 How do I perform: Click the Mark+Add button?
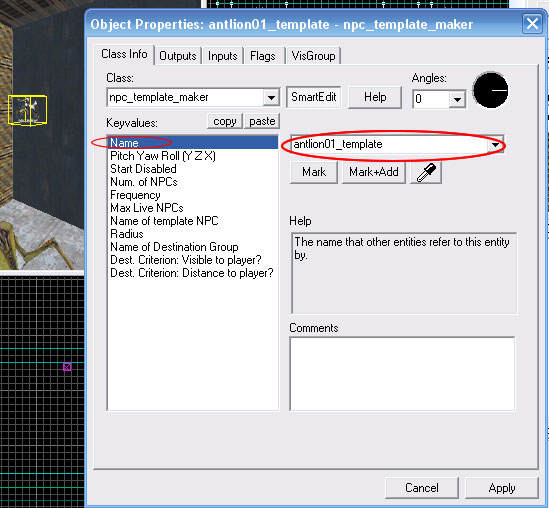point(374,172)
